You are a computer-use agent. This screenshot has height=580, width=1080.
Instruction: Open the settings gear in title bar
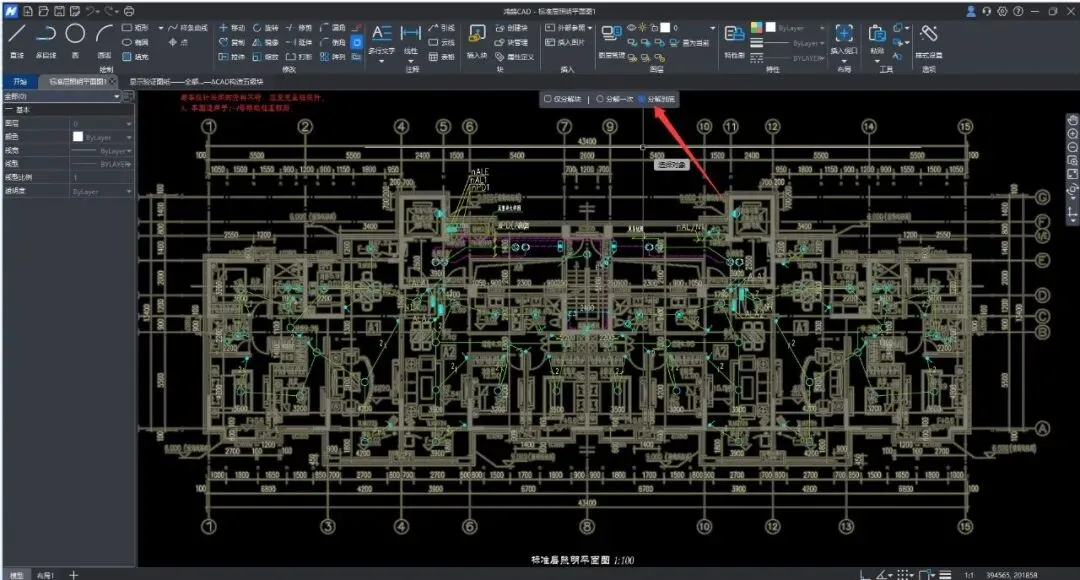point(1002,11)
